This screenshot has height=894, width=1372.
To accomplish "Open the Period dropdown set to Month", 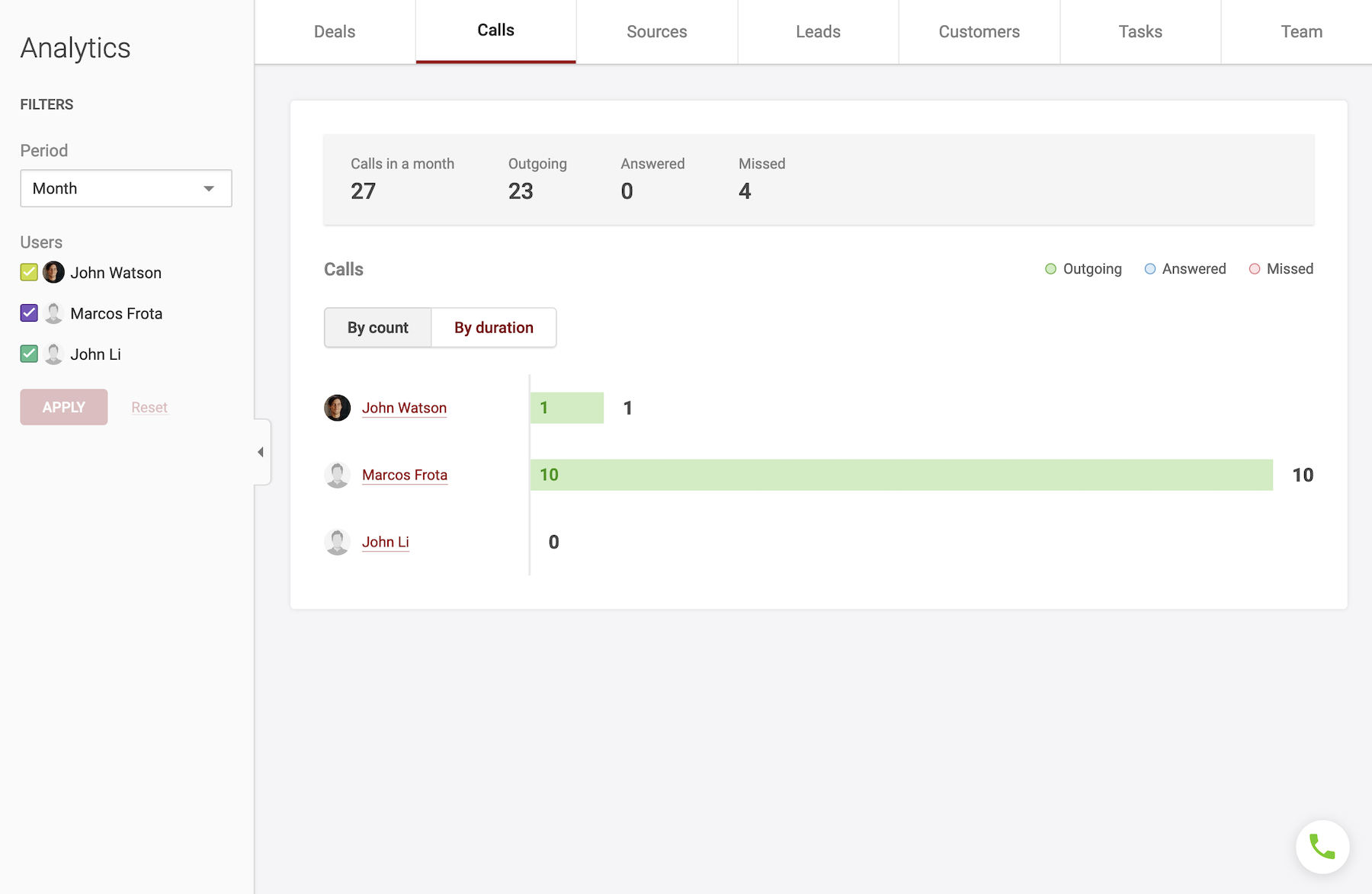I will coord(126,188).
